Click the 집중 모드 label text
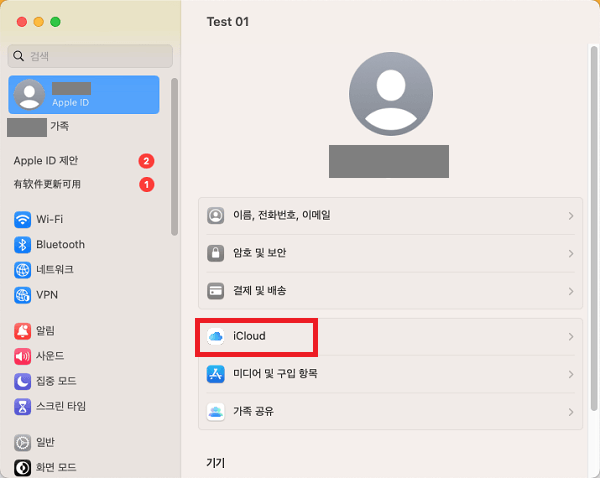The image size is (600, 478). point(56,381)
